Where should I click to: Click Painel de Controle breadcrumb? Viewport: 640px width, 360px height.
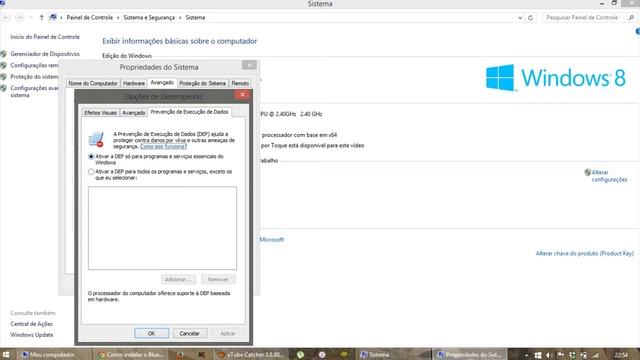coord(89,18)
